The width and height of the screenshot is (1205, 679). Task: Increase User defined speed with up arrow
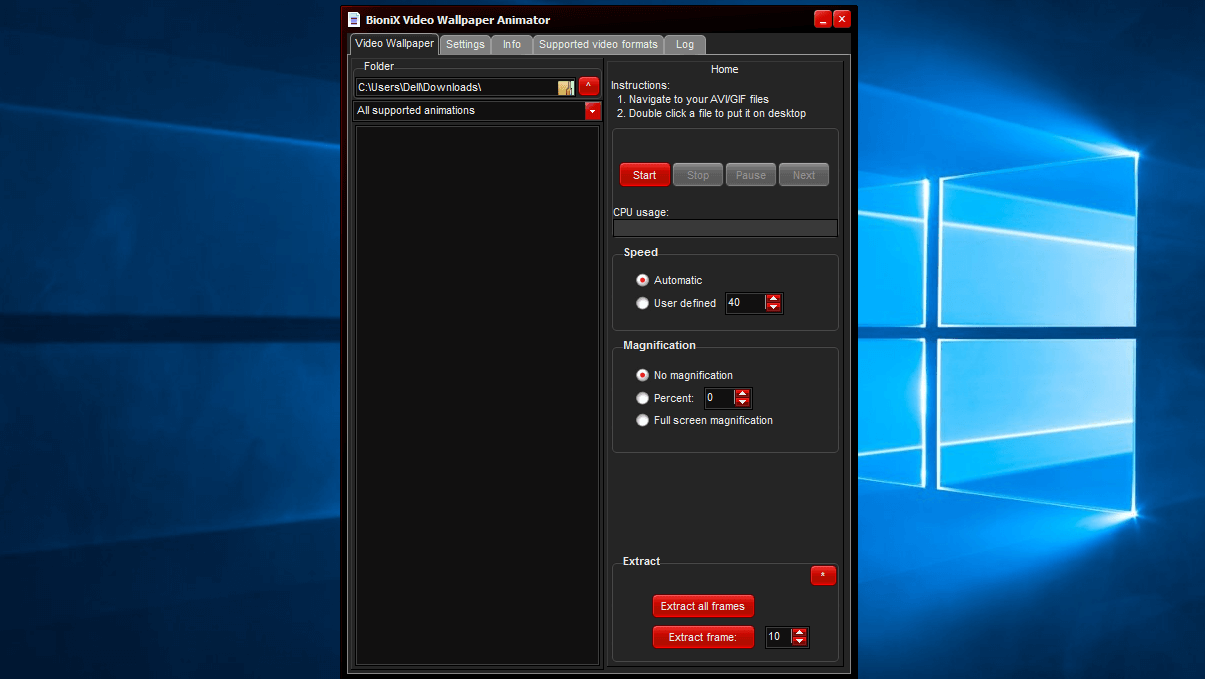pos(773,298)
